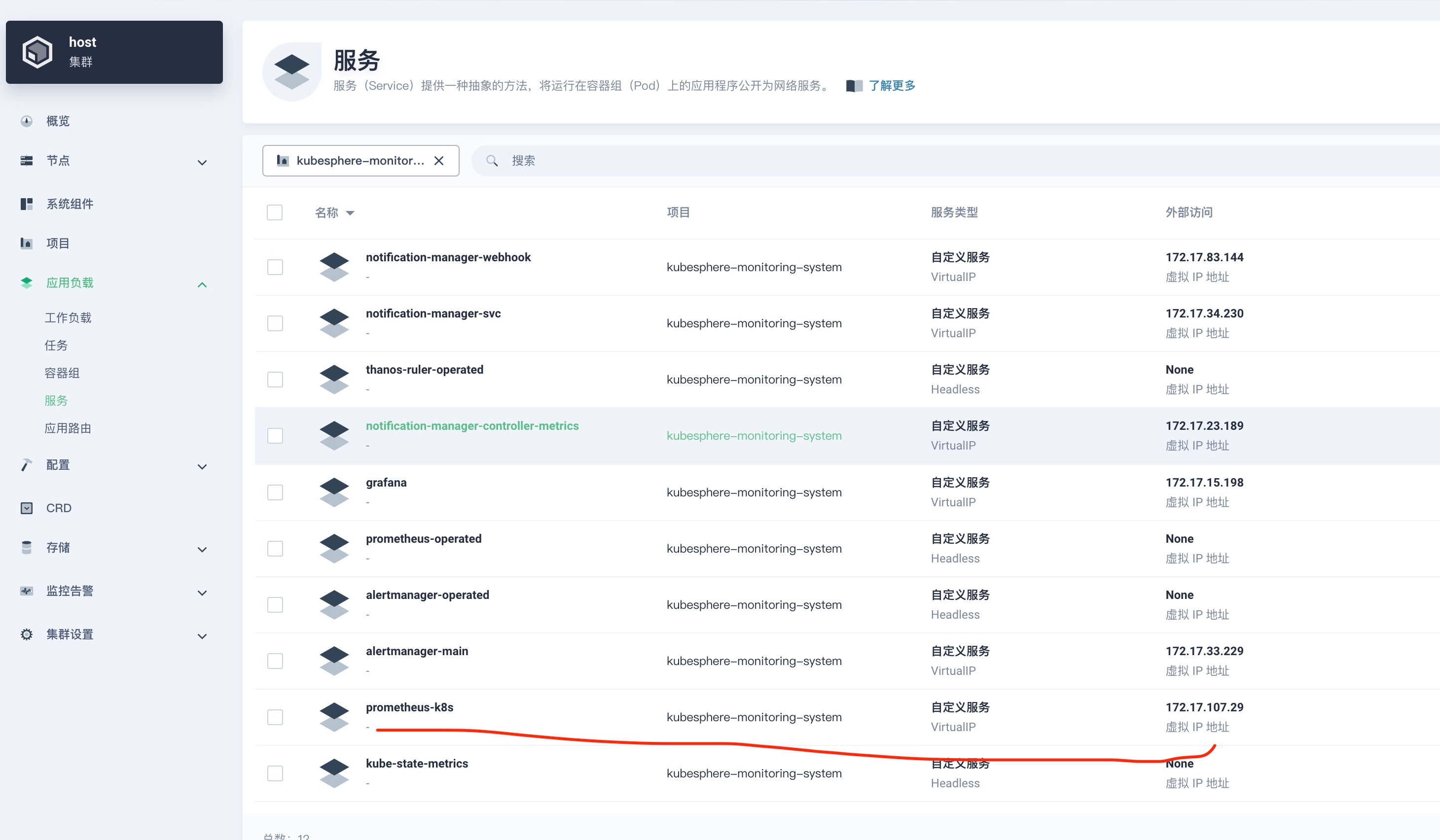
Task: Go to 应用路由 submenu item
Action: 68,428
